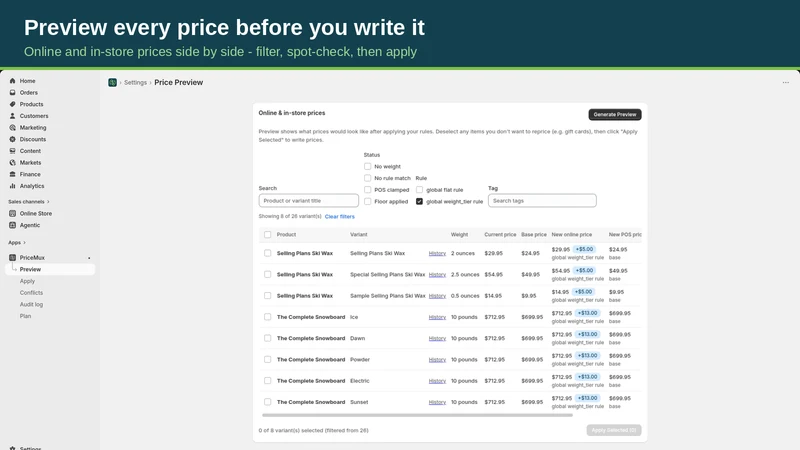Image resolution: width=800 pixels, height=450 pixels.
Task: Click the Base price column header
Action: coord(534,235)
